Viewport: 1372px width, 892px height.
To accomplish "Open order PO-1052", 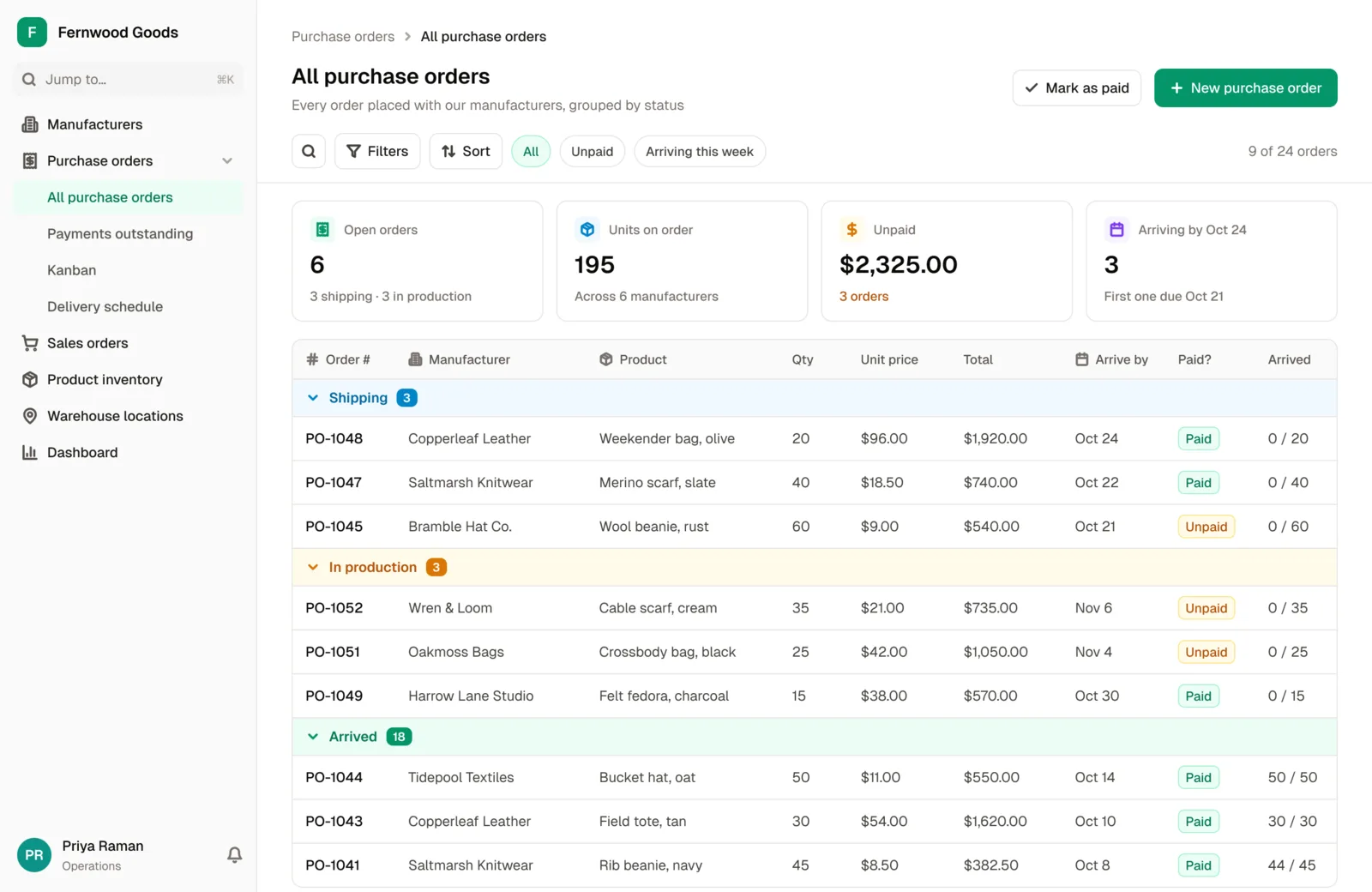I will (x=334, y=608).
